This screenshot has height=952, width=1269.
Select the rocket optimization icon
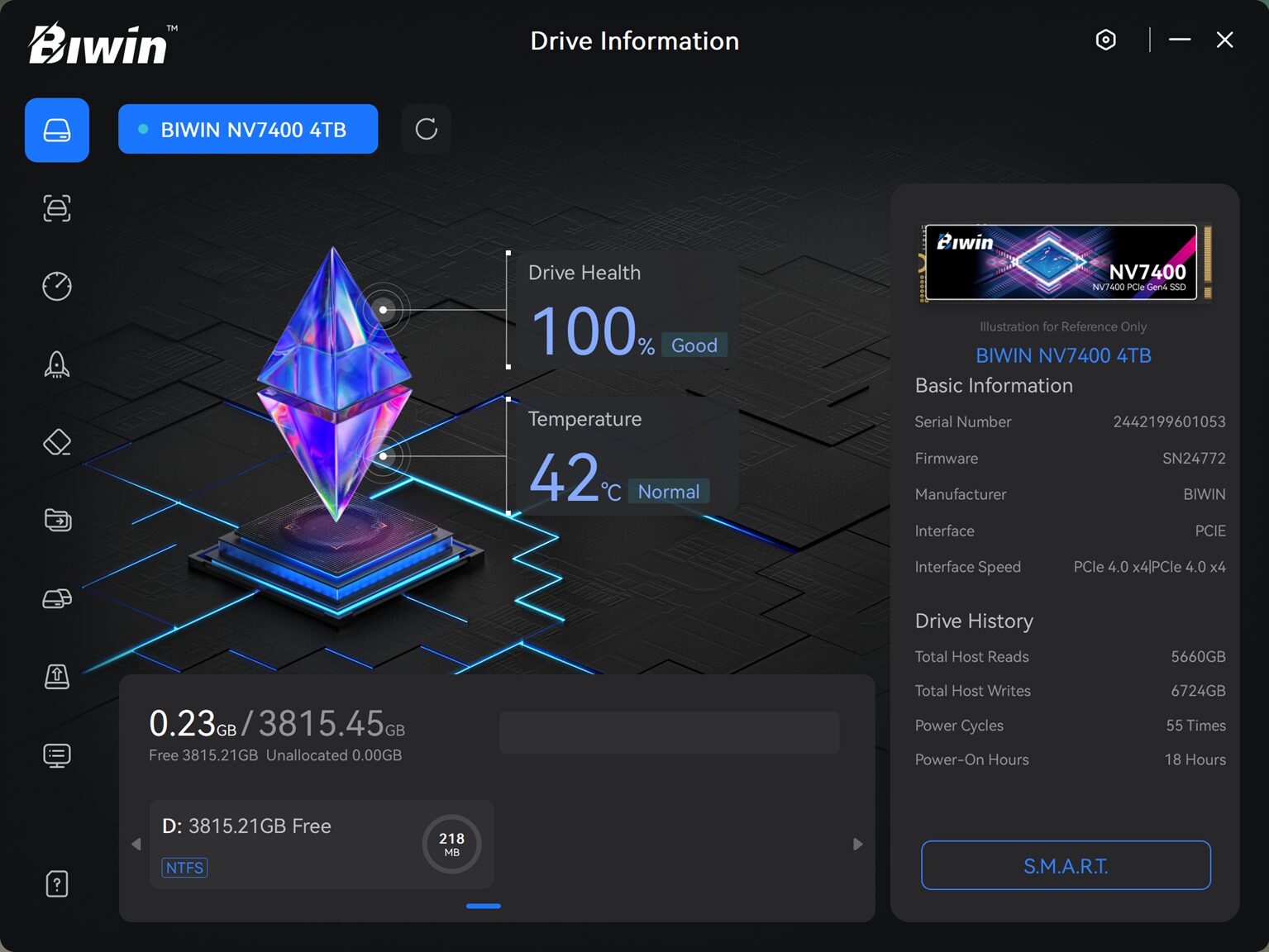tap(57, 364)
